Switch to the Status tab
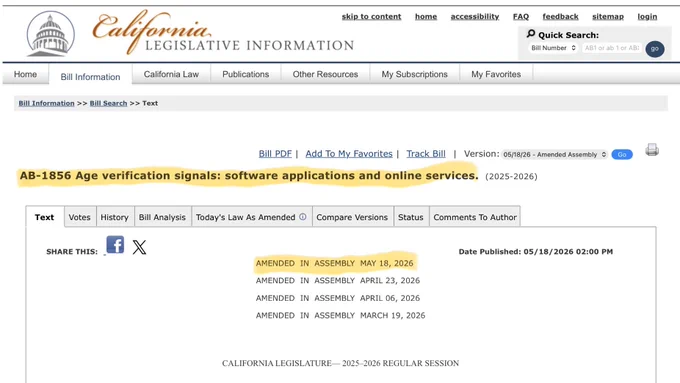The height and width of the screenshot is (383, 680). tap(411, 217)
